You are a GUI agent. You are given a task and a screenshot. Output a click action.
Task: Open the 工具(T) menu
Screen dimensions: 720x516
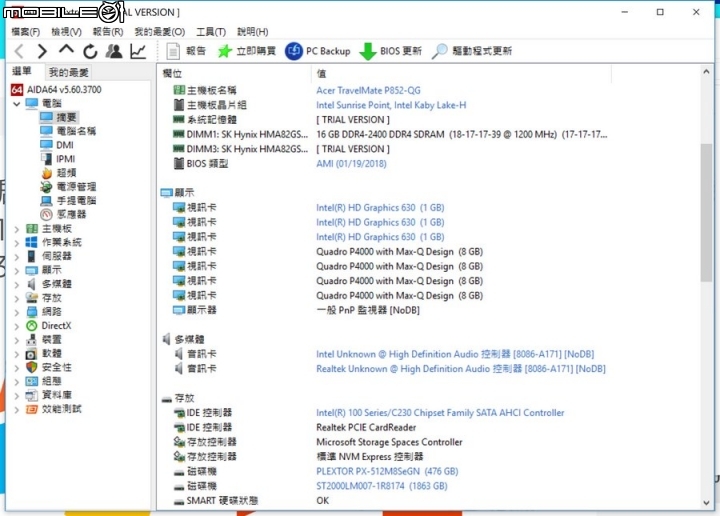(211, 32)
